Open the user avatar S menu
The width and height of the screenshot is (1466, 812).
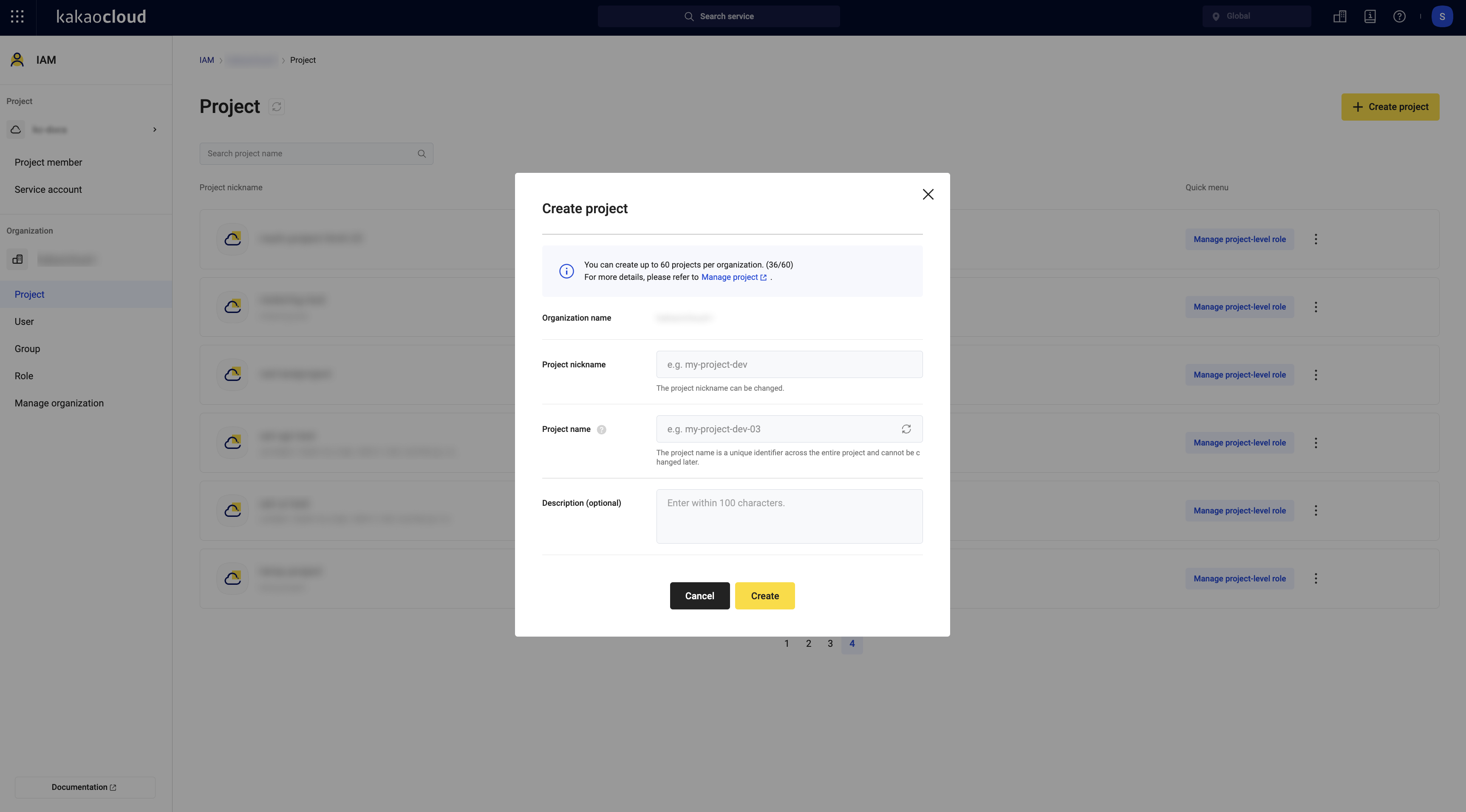(1441, 17)
